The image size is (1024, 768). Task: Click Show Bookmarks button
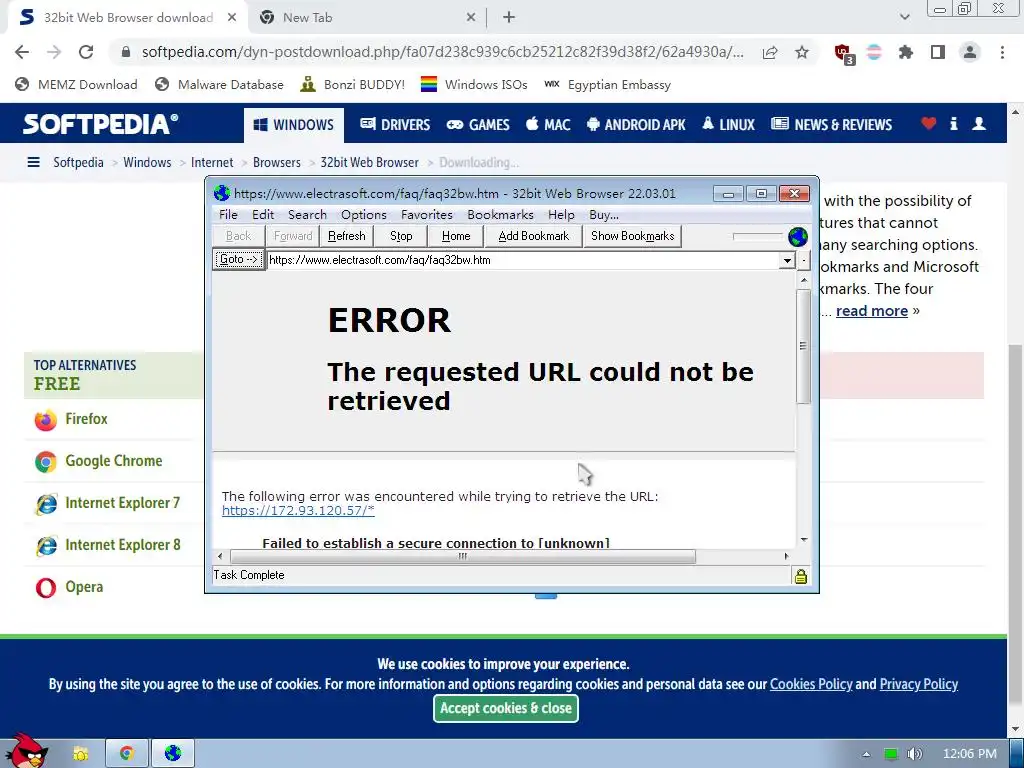point(632,236)
